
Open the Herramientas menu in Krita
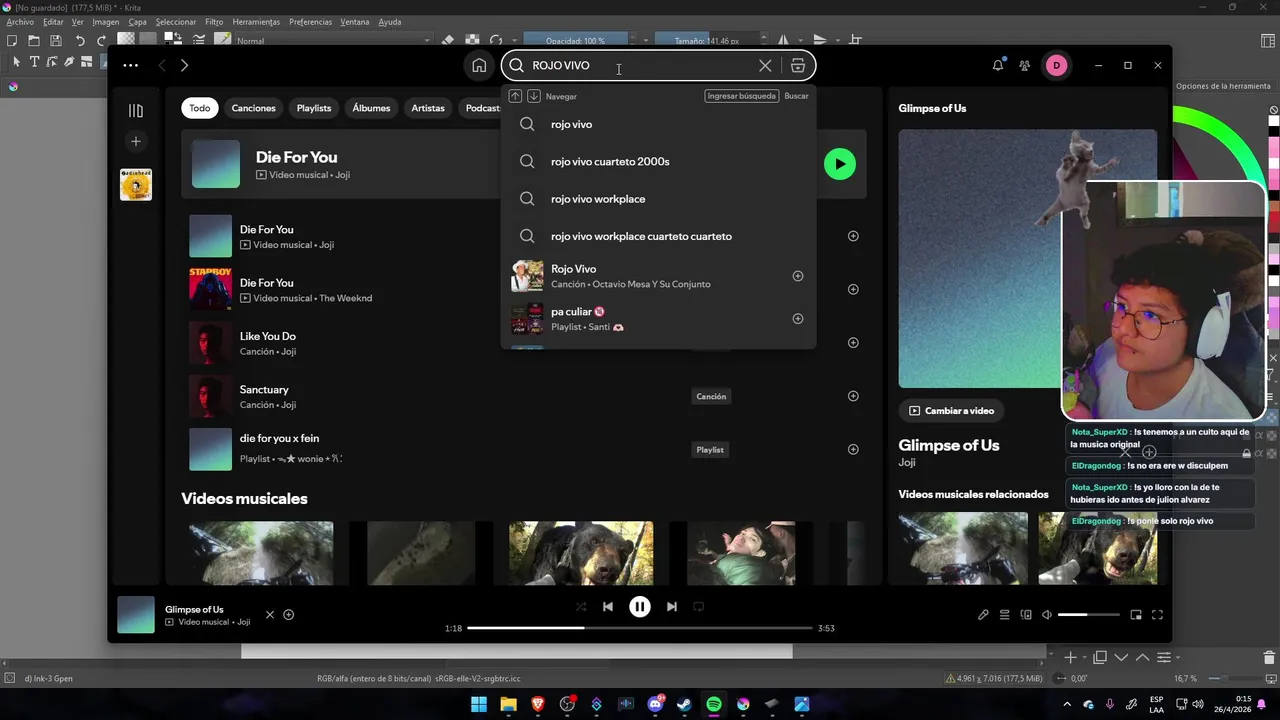[256, 22]
